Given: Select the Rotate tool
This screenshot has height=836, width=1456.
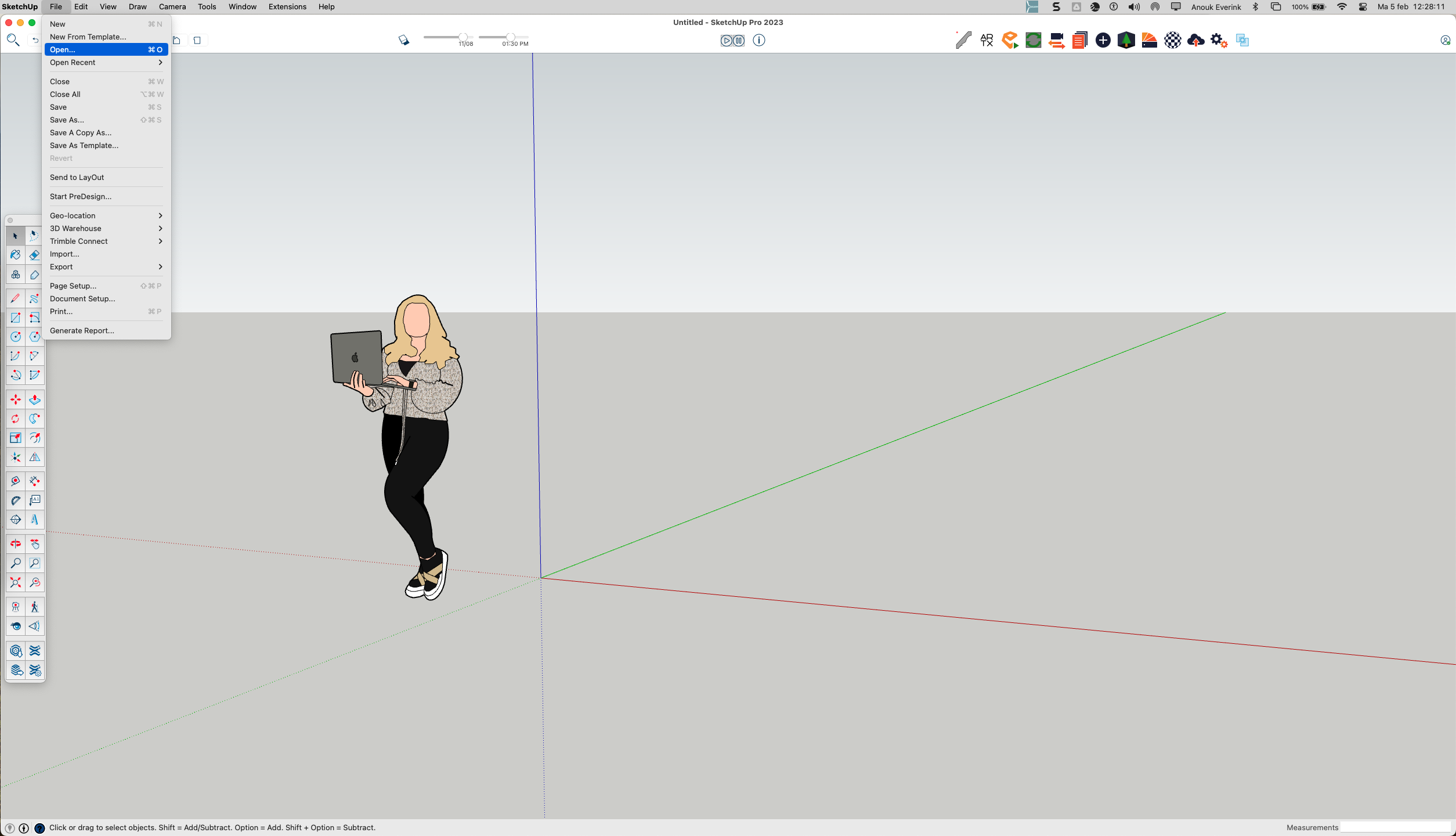Looking at the screenshot, I should [16, 419].
